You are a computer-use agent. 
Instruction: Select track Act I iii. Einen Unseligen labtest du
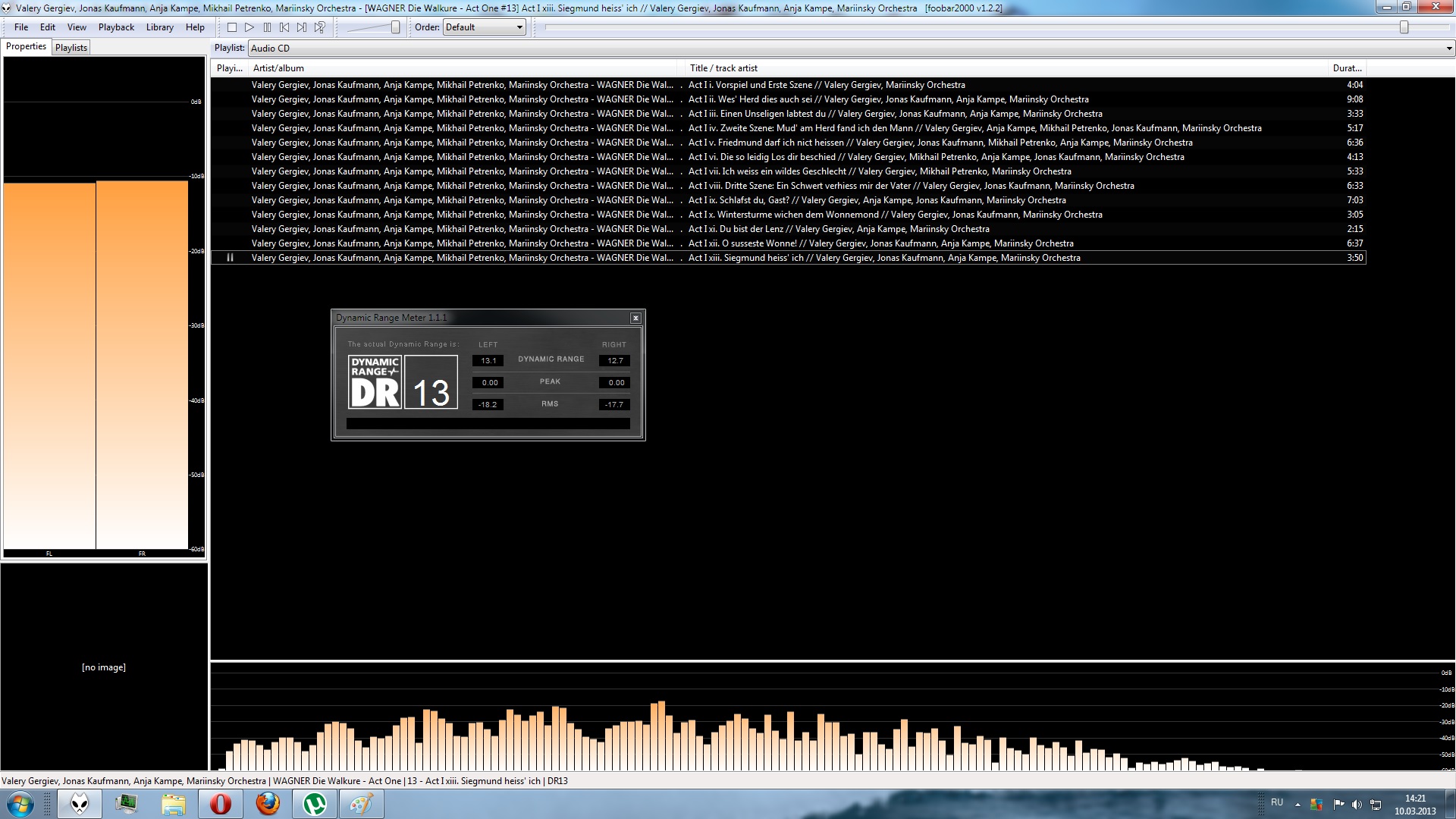point(789,114)
